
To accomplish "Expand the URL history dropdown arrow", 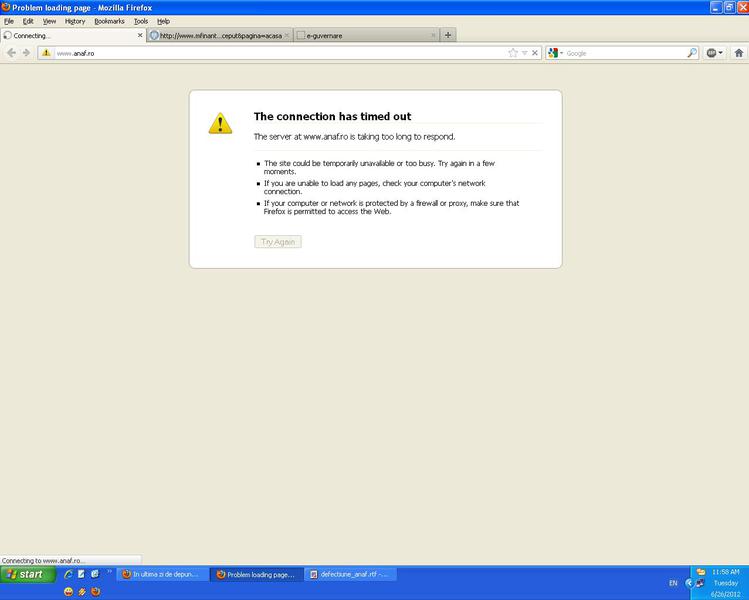I will click(524, 53).
